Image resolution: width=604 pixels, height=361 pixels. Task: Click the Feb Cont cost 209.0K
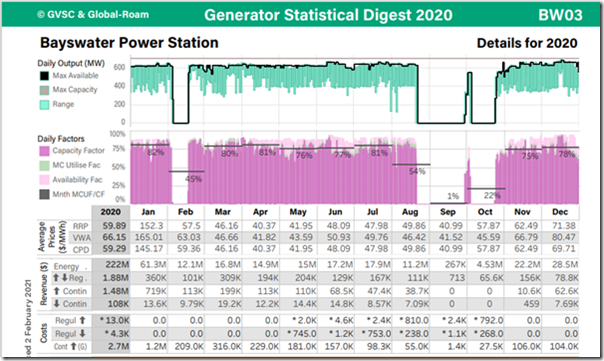click(189, 346)
